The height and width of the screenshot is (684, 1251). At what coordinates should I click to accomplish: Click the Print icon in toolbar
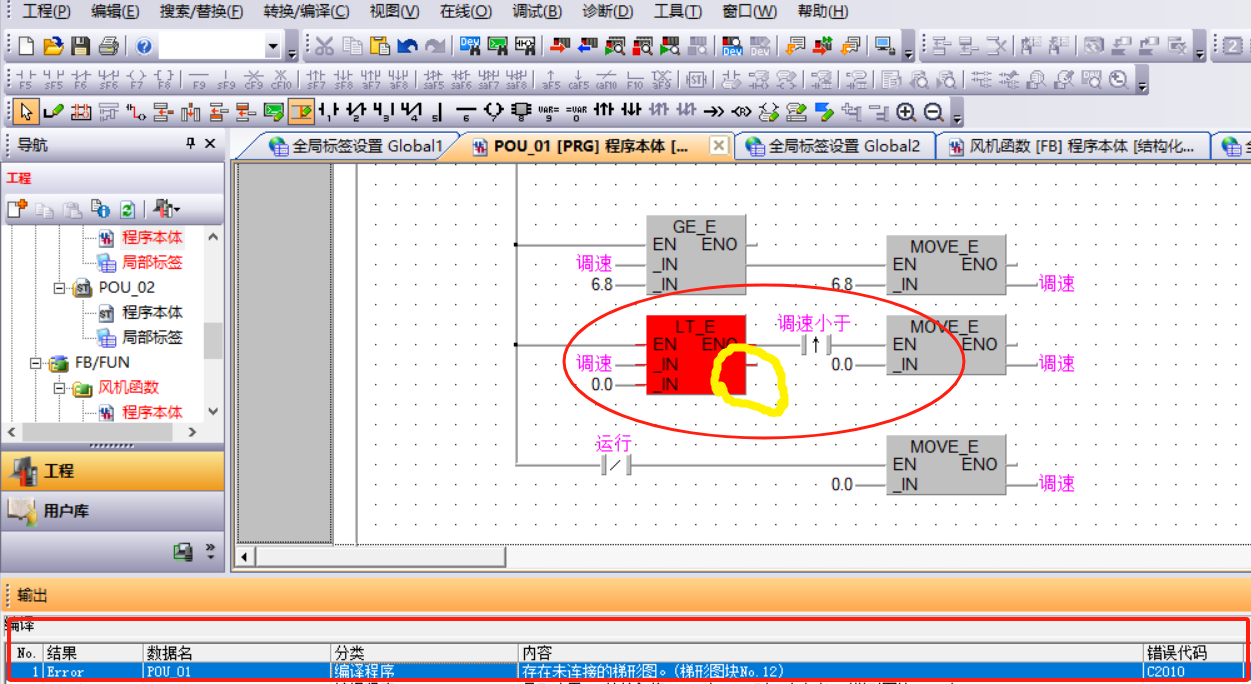109,46
